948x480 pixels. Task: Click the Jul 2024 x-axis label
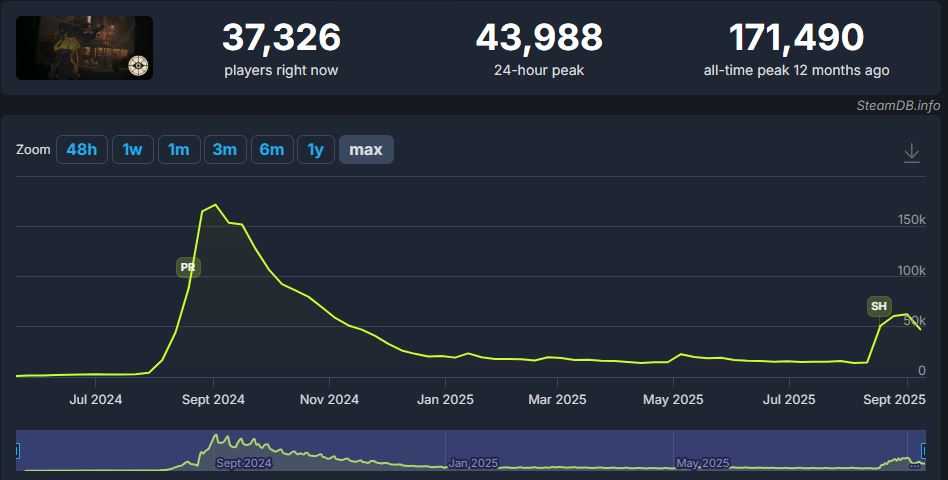point(96,400)
